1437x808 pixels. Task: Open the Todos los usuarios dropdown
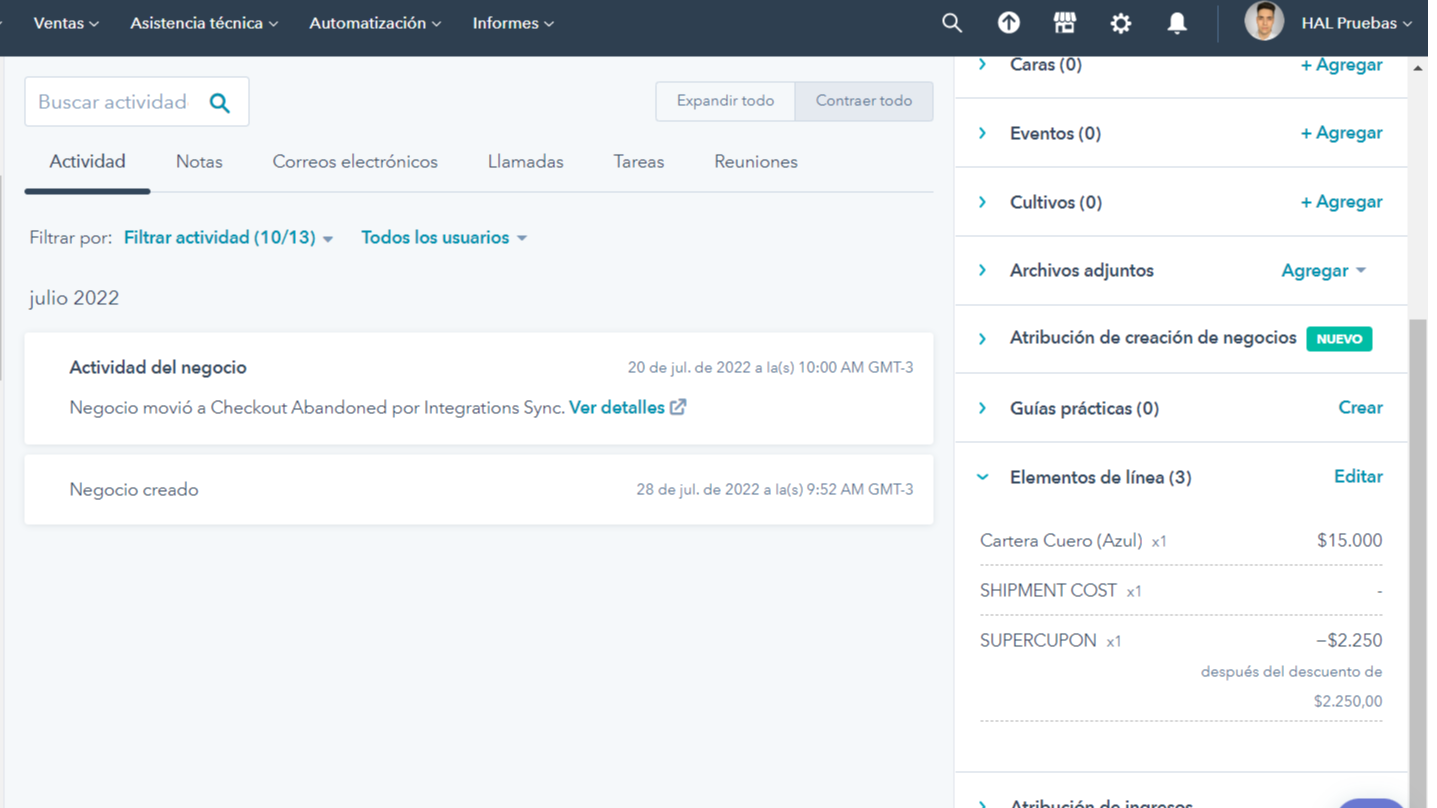443,238
